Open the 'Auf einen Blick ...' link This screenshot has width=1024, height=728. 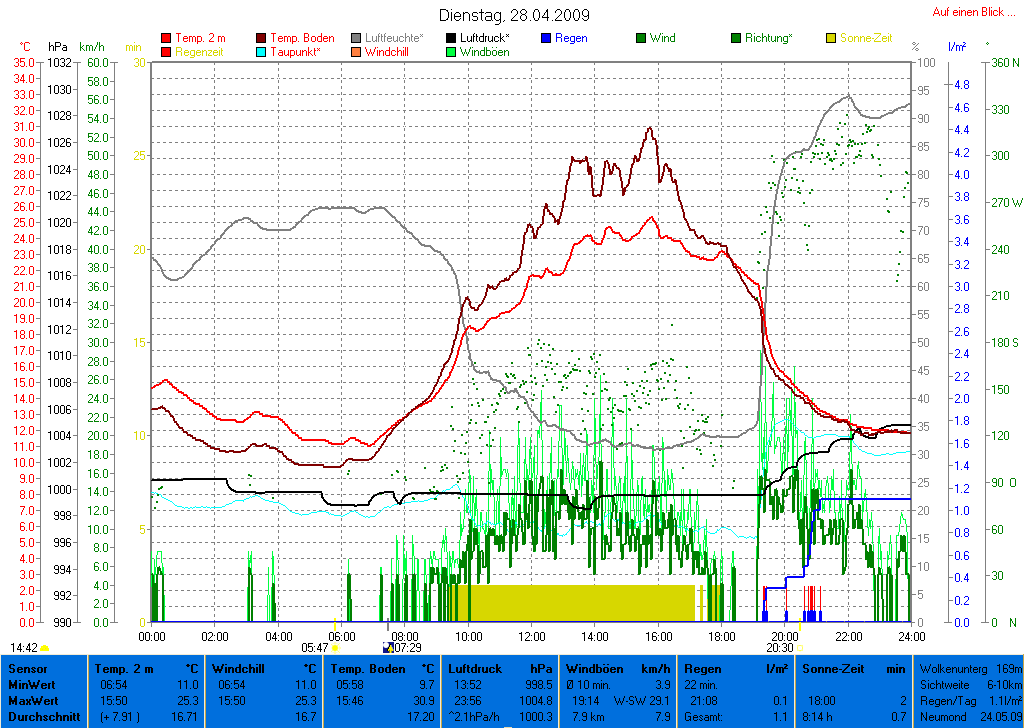coord(973,12)
